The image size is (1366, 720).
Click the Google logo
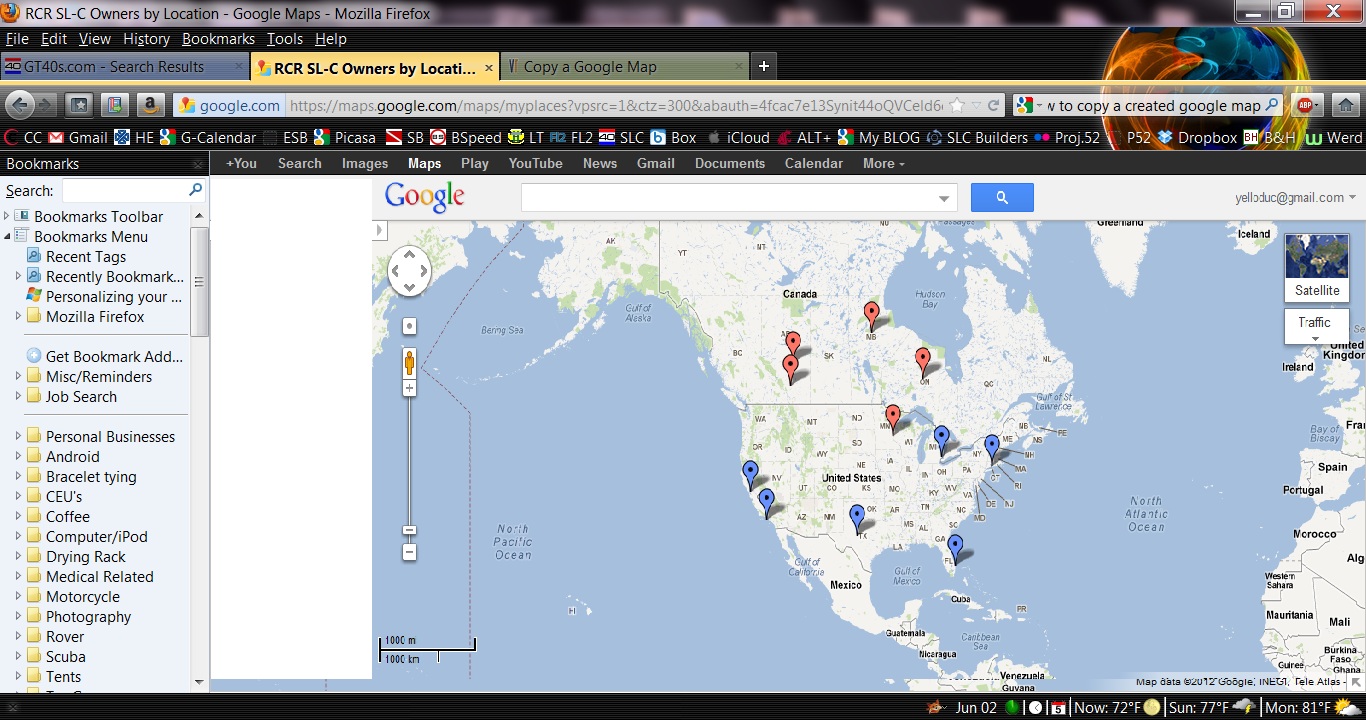point(425,197)
